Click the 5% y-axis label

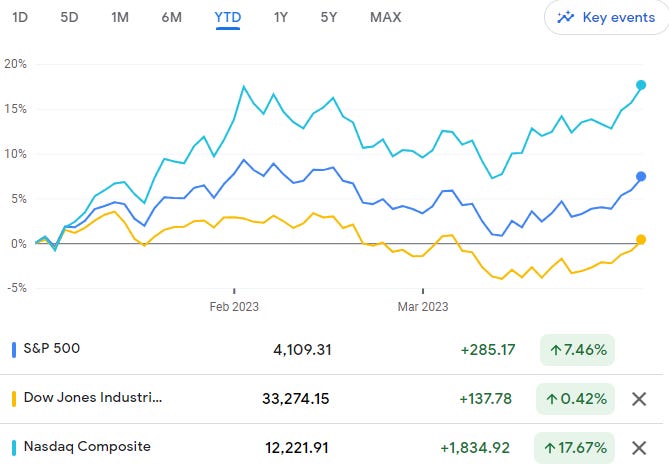[x=19, y=199]
